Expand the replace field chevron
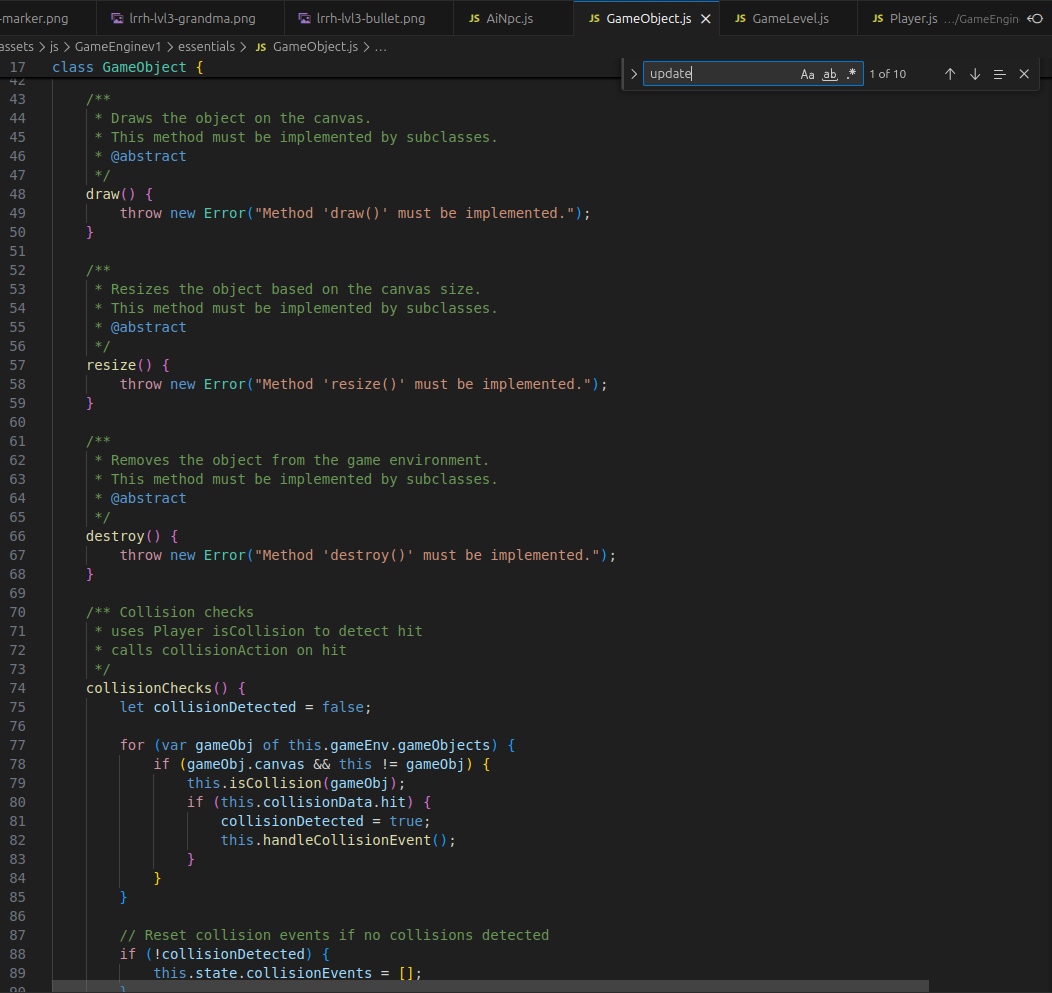The image size is (1052, 993). [633, 74]
